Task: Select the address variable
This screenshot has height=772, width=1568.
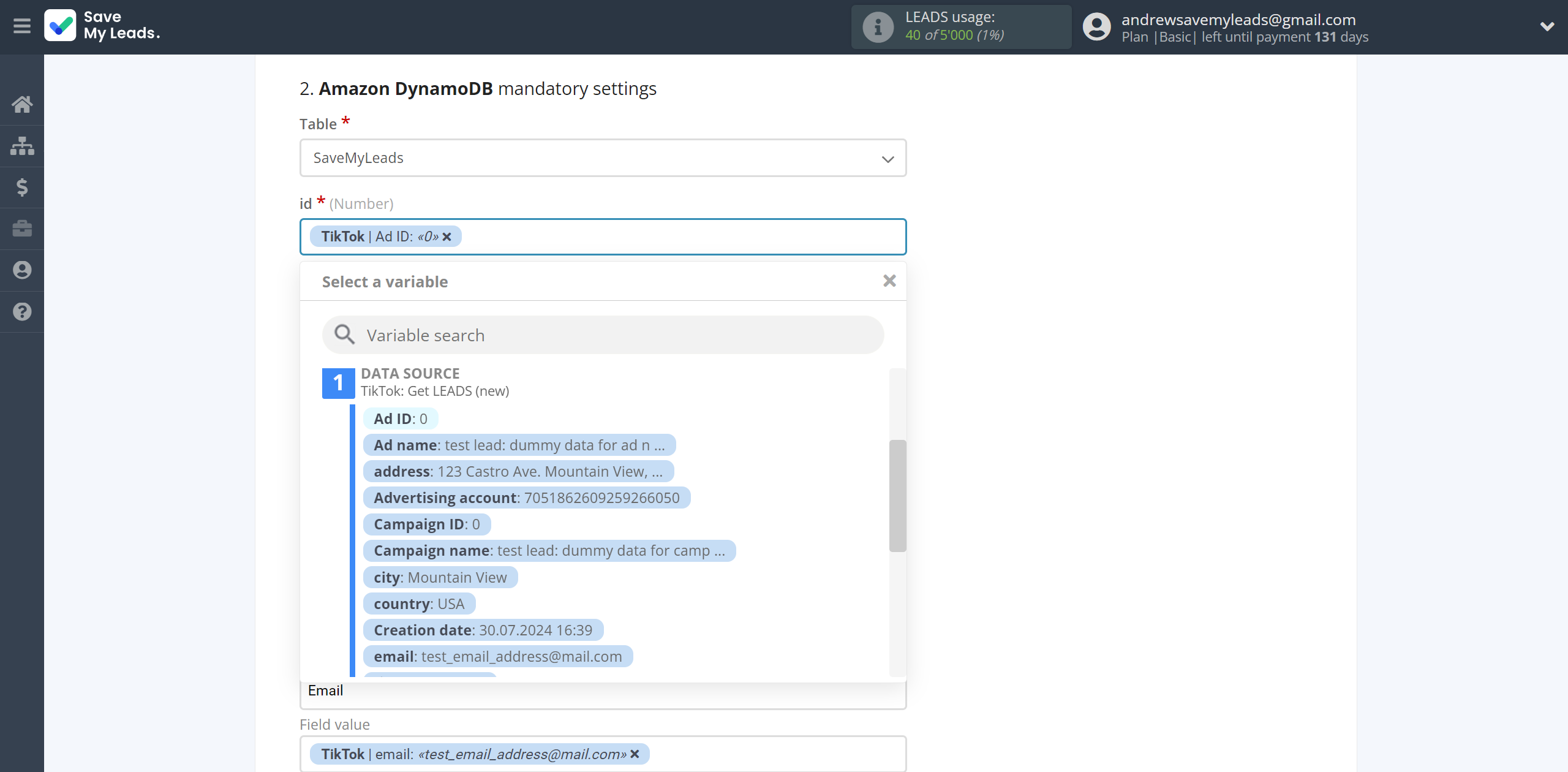Action: pyautogui.click(x=518, y=471)
